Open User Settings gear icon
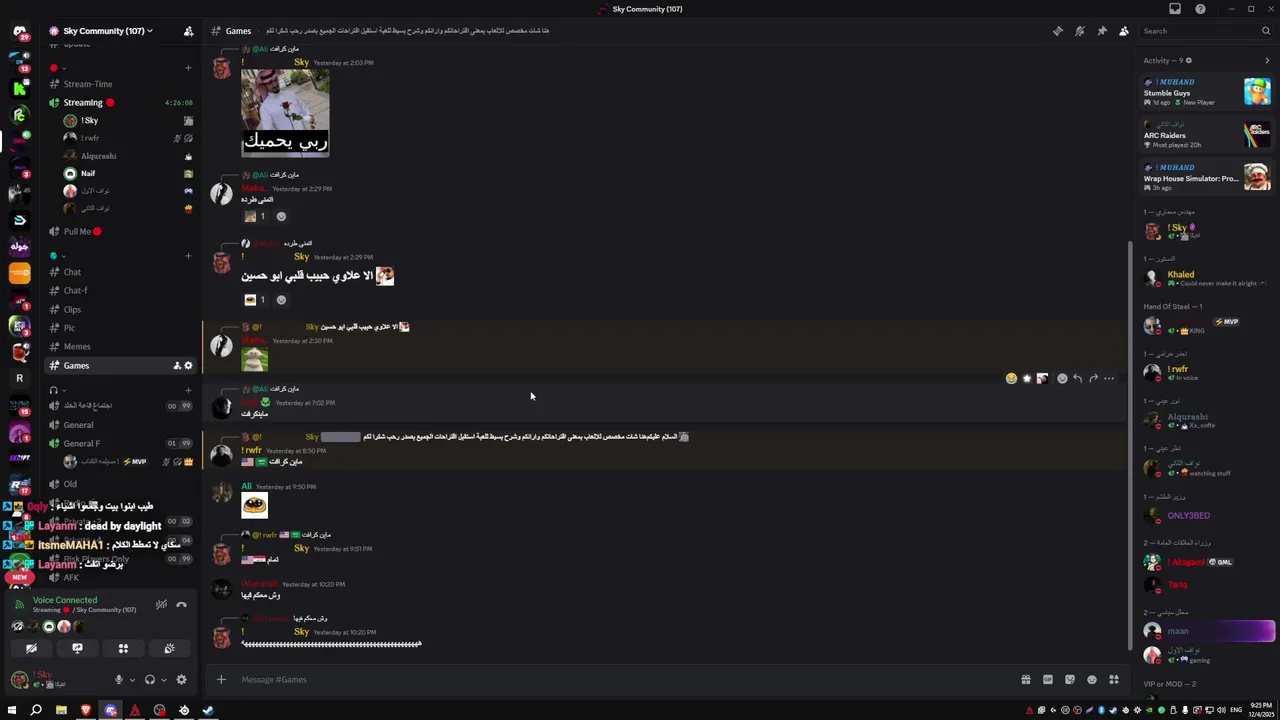Viewport: 1280px width, 720px height. coord(181,680)
